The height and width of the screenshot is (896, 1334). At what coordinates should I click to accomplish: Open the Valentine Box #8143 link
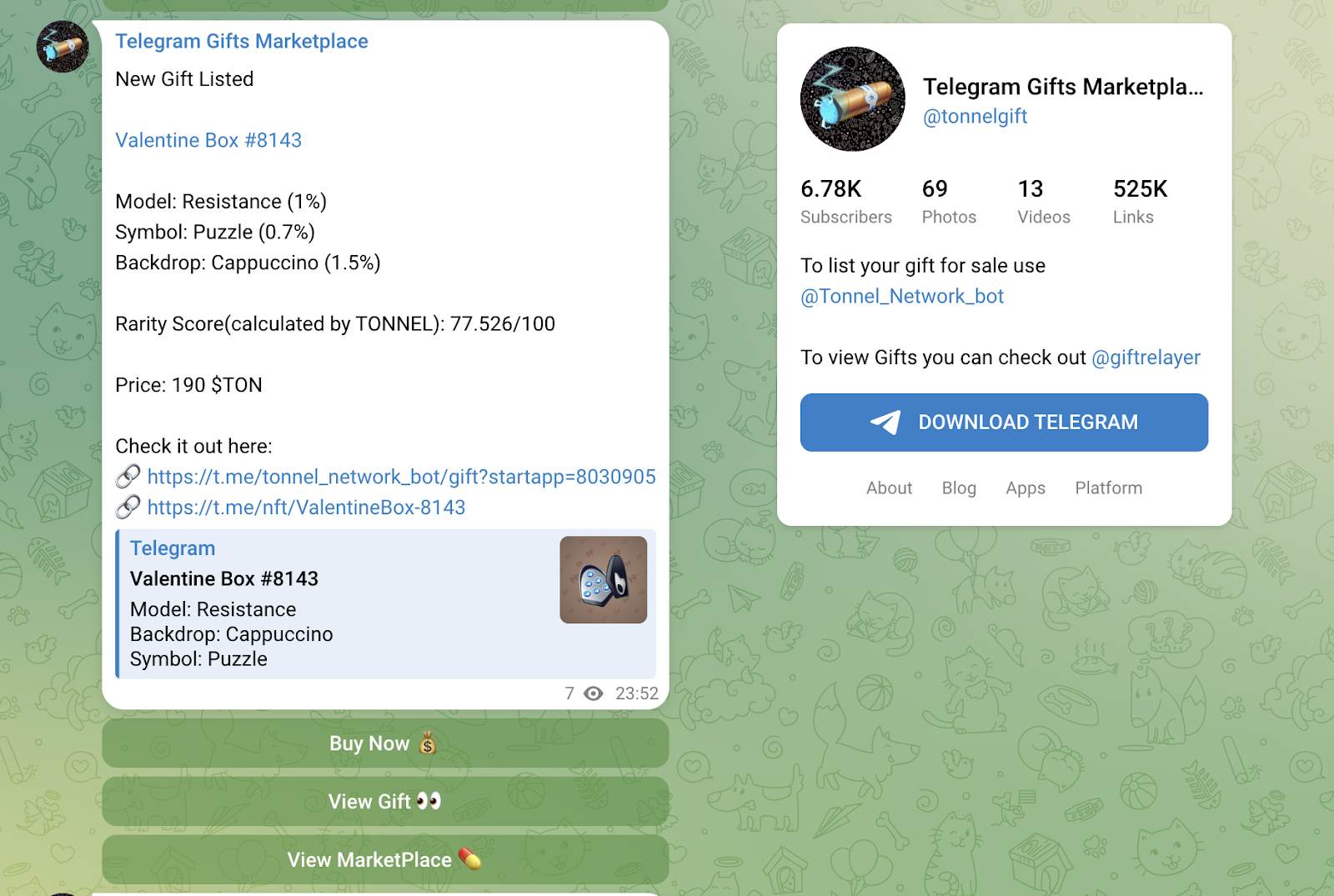point(208,140)
